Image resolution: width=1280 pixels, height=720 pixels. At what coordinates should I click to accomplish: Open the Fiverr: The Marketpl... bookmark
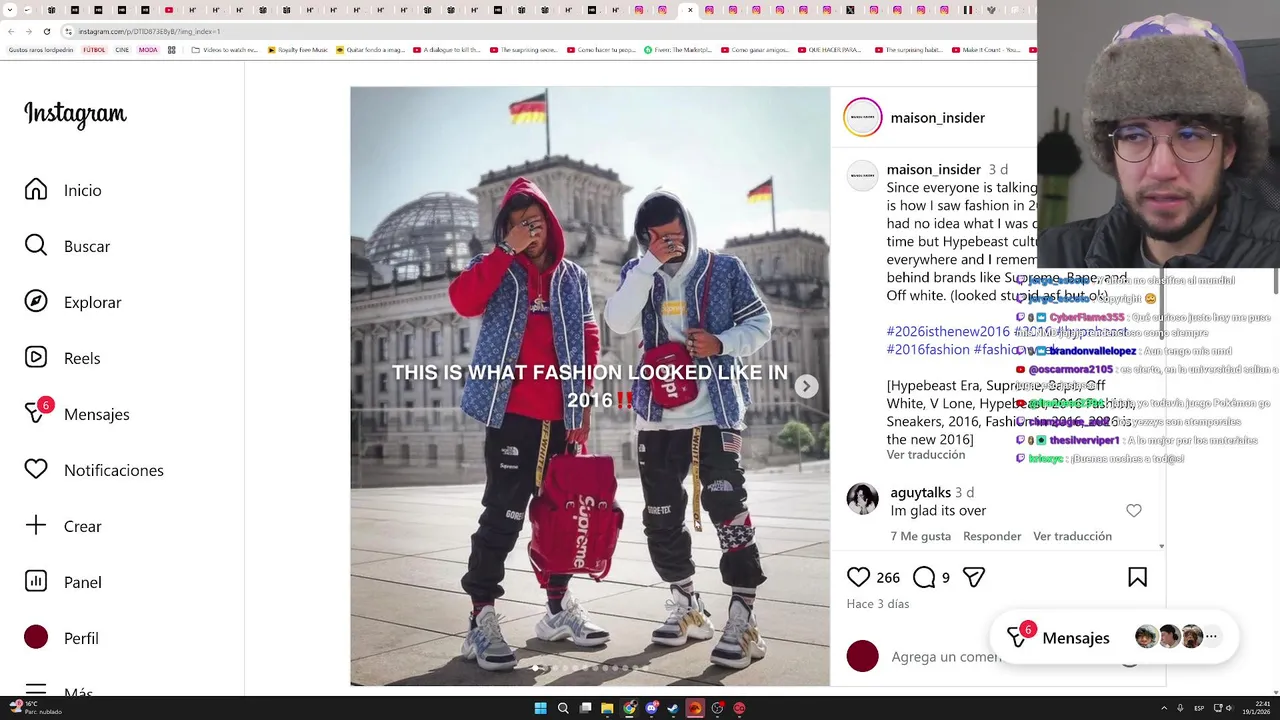pyautogui.click(x=677, y=50)
